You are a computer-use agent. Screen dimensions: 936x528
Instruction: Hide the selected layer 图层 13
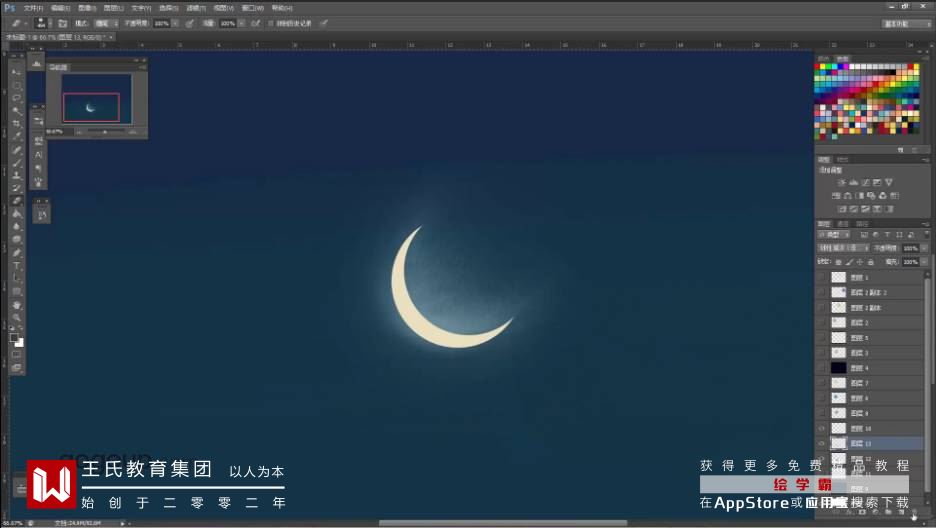click(x=821, y=443)
